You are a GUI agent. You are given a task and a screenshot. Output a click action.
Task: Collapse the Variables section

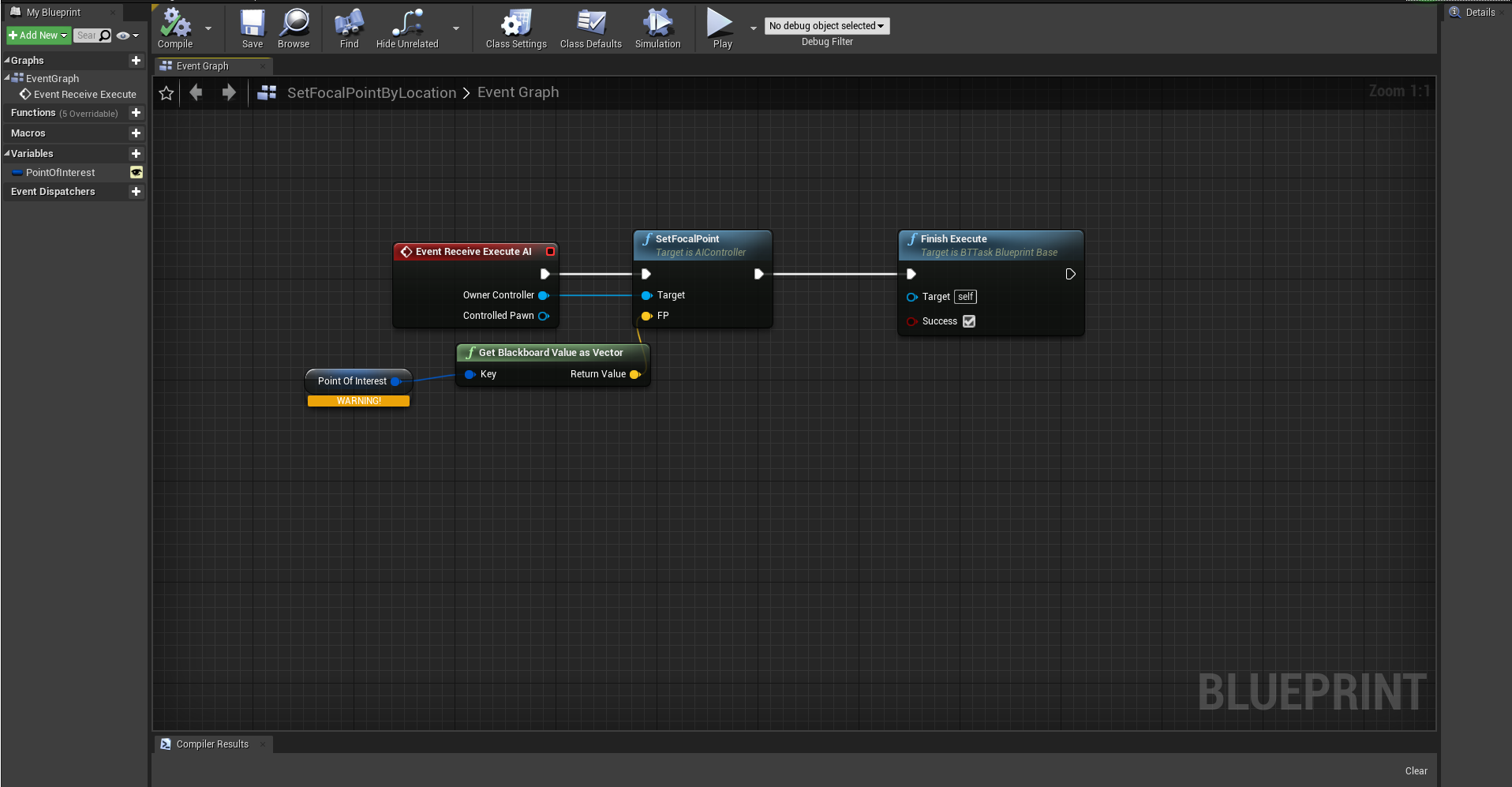coord(7,153)
